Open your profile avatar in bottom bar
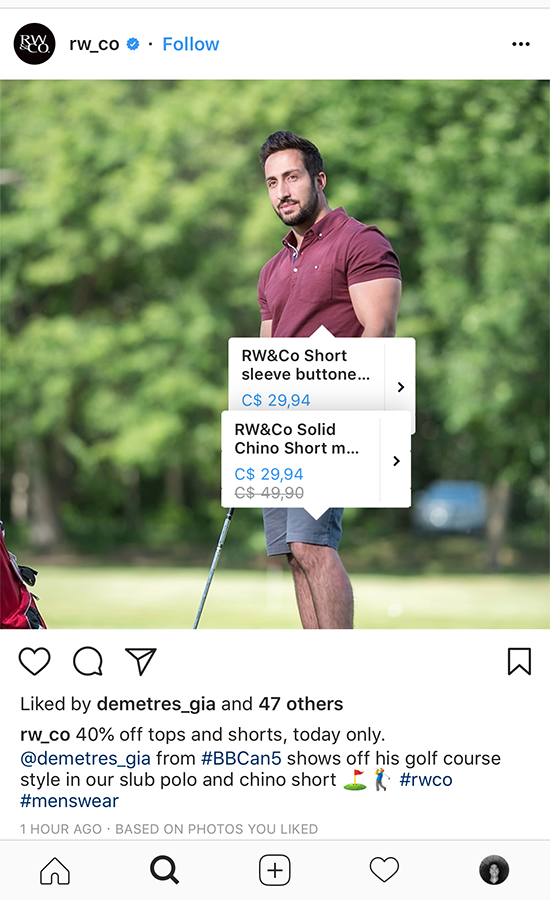The image size is (550, 900). [x=494, y=870]
